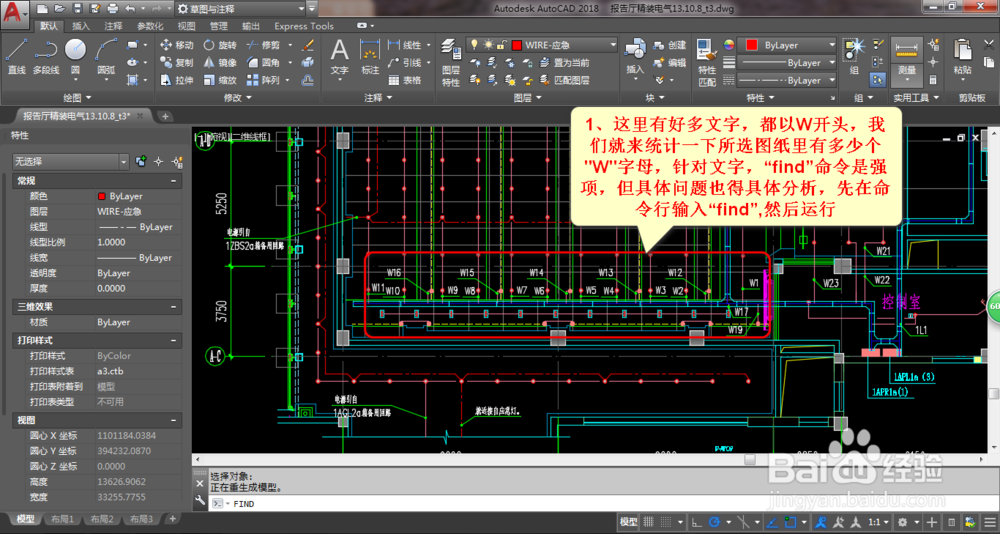Switch to the 参数化 ribbon tab
Screen dimensions: 1000x534
pyautogui.click(x=150, y=26)
